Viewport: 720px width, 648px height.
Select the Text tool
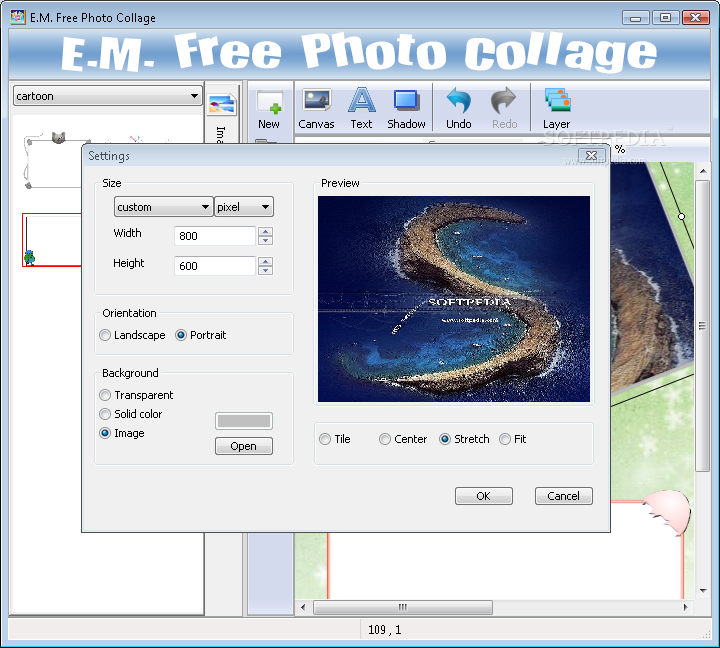pos(361,109)
